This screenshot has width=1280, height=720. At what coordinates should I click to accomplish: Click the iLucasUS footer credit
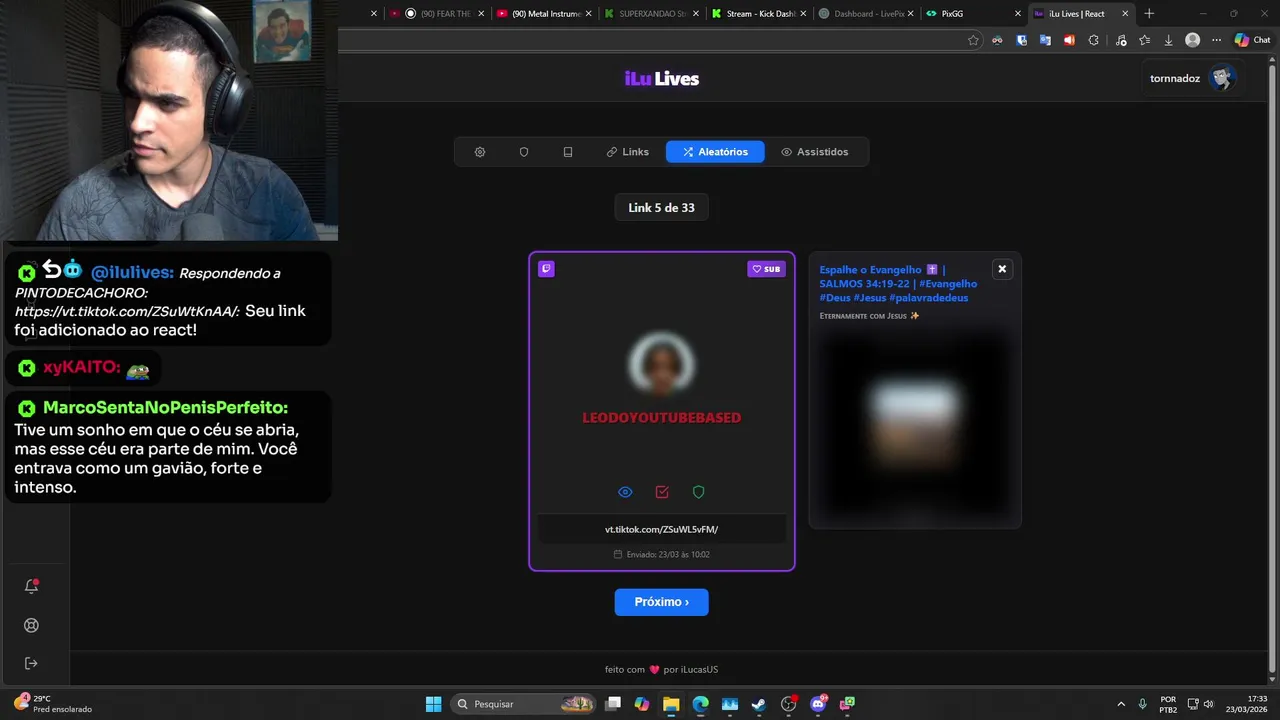(698, 669)
